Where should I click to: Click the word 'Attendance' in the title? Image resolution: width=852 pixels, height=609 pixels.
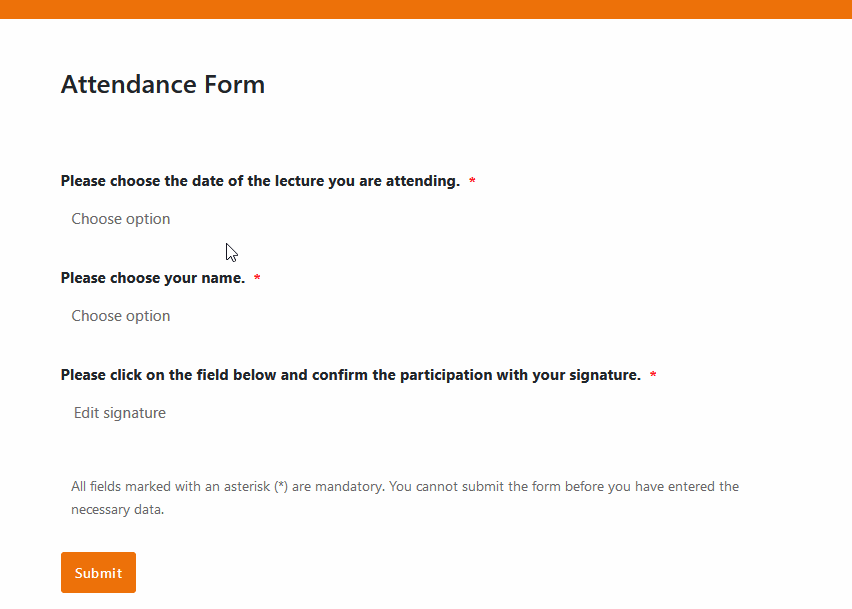coord(129,84)
